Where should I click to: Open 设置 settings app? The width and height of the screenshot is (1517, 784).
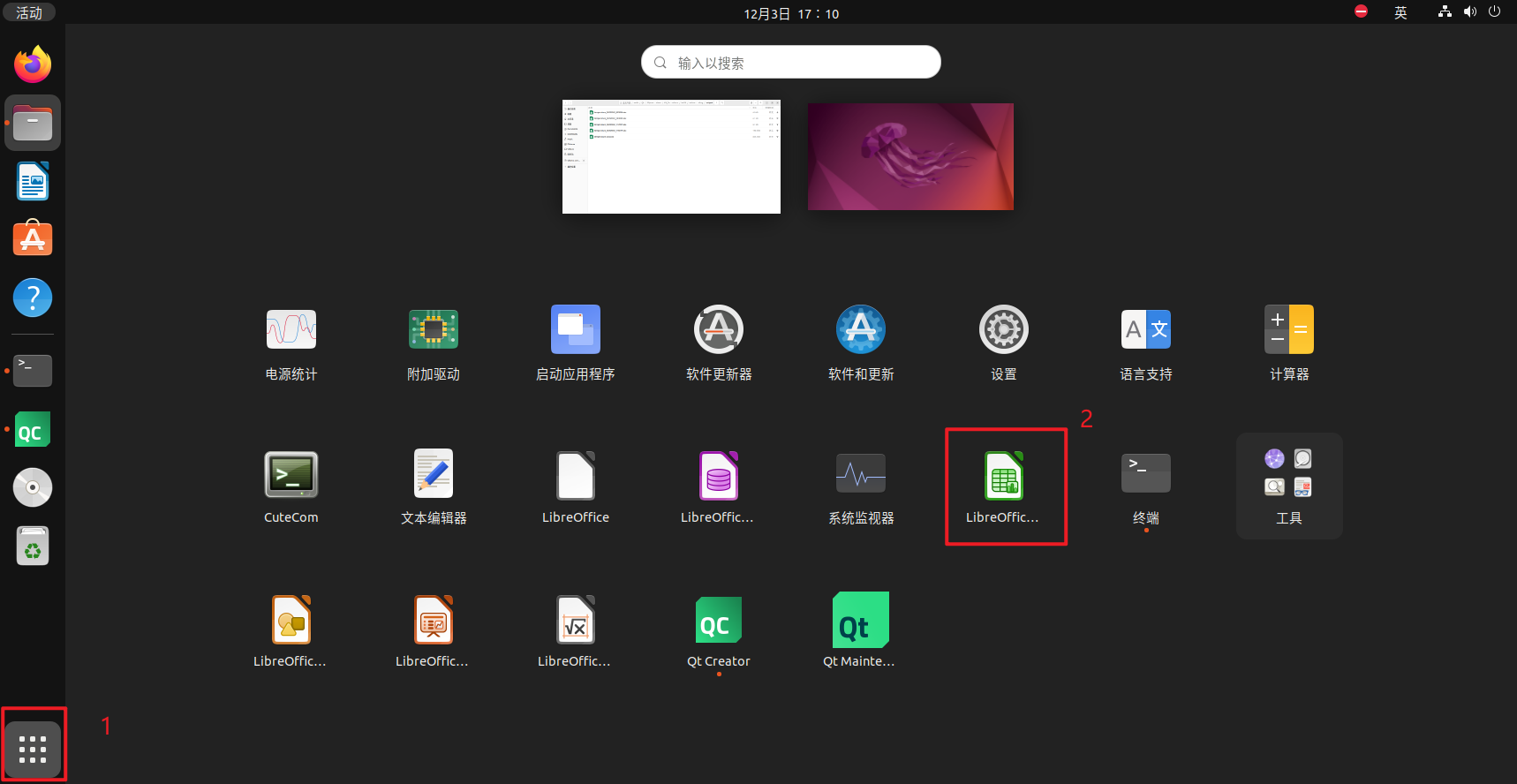1004,343
